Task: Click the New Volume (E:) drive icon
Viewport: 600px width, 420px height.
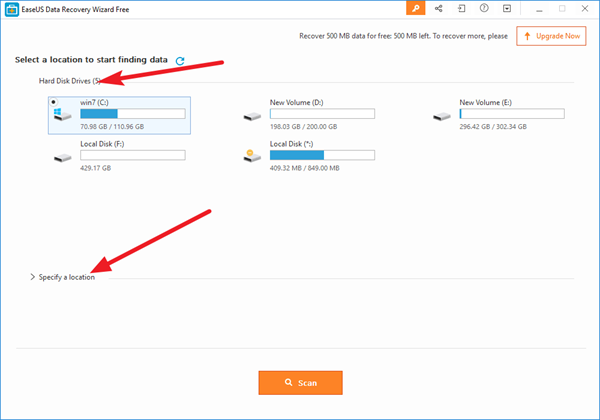Action: (442, 116)
